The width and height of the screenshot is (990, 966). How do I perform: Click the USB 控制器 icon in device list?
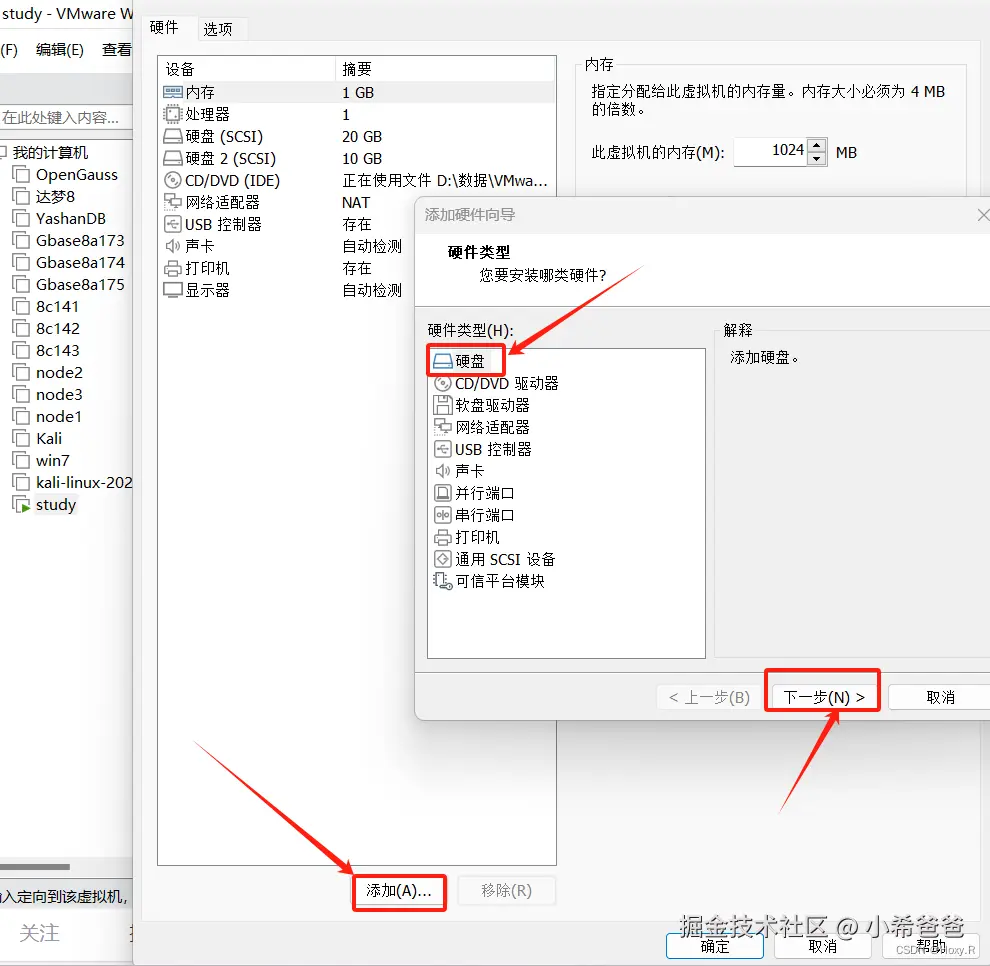pyautogui.click(x=172, y=224)
